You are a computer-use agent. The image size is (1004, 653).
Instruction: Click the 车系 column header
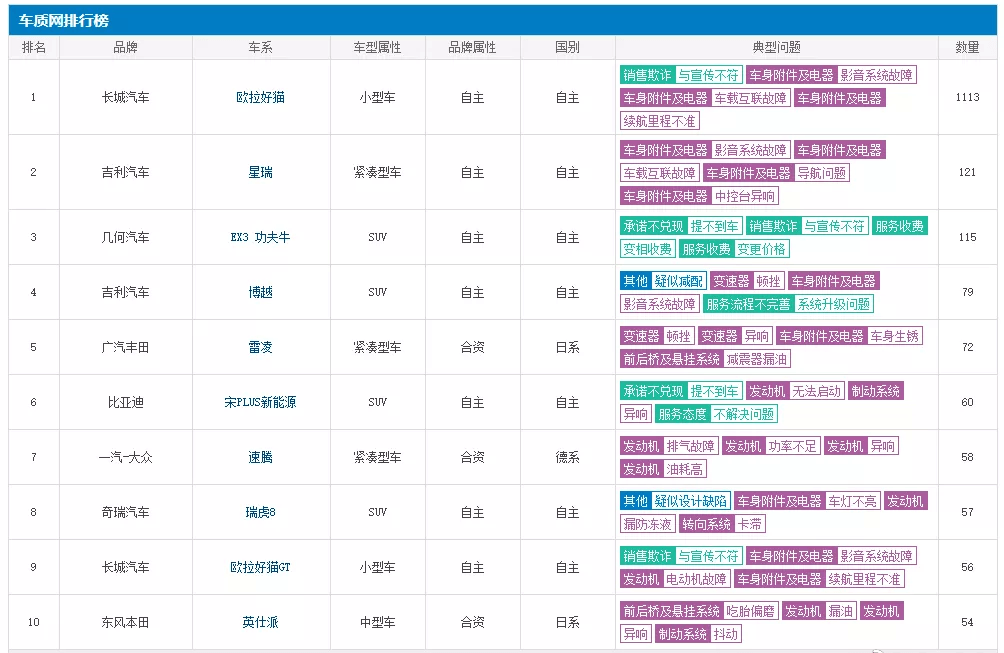tap(261, 47)
